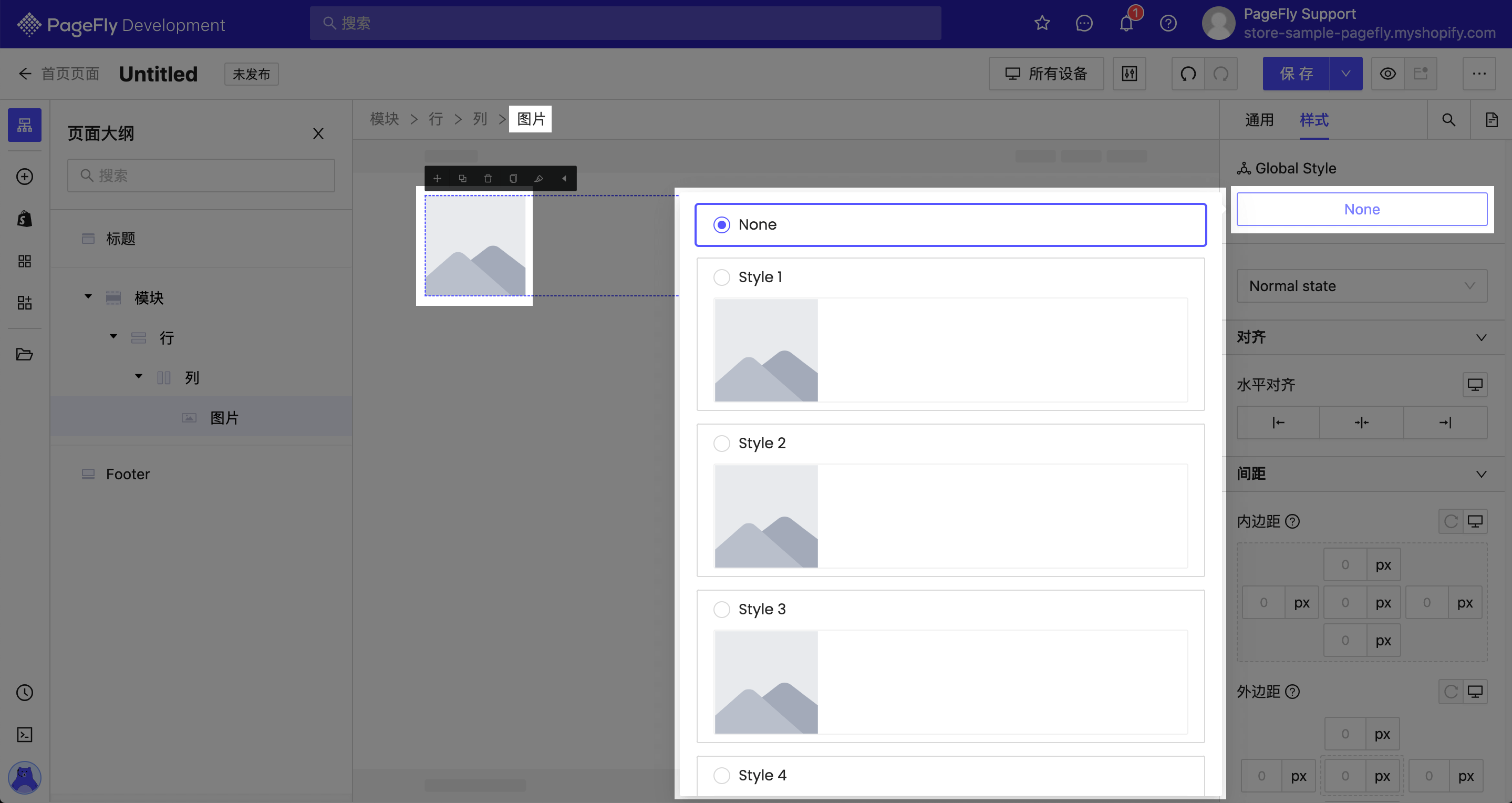This screenshot has width=1512, height=803.
Task: Click the undo icon
Action: tap(1188, 74)
